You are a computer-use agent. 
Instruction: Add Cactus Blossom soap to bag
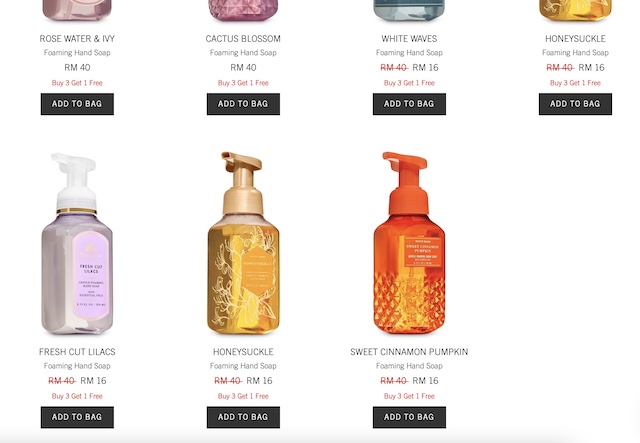(243, 104)
